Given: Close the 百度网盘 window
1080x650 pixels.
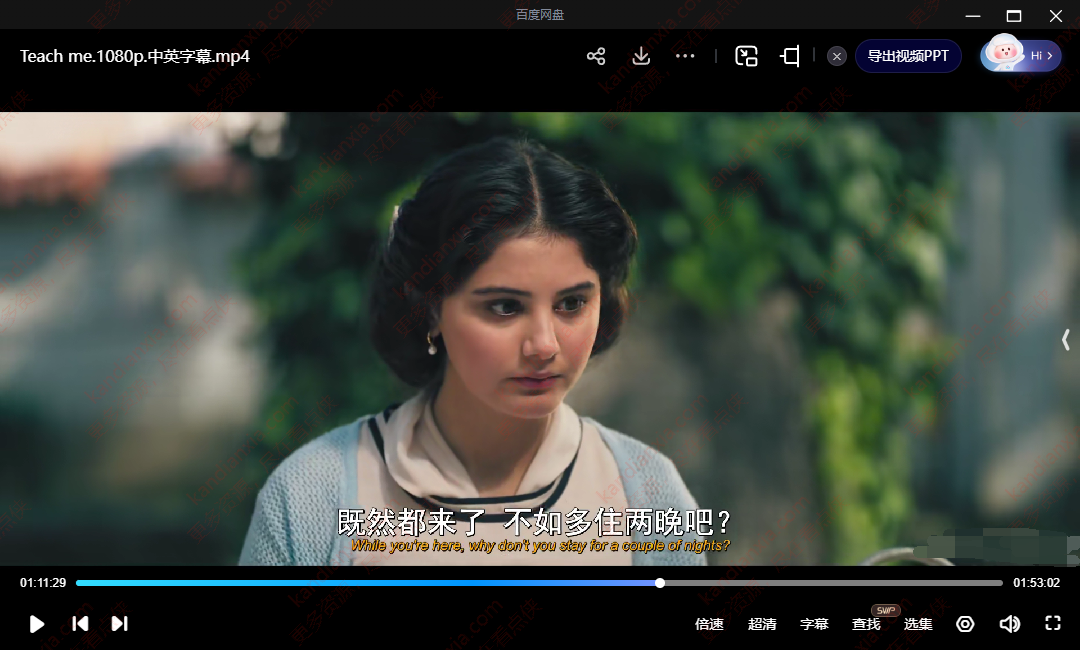Looking at the screenshot, I should 1055,15.
